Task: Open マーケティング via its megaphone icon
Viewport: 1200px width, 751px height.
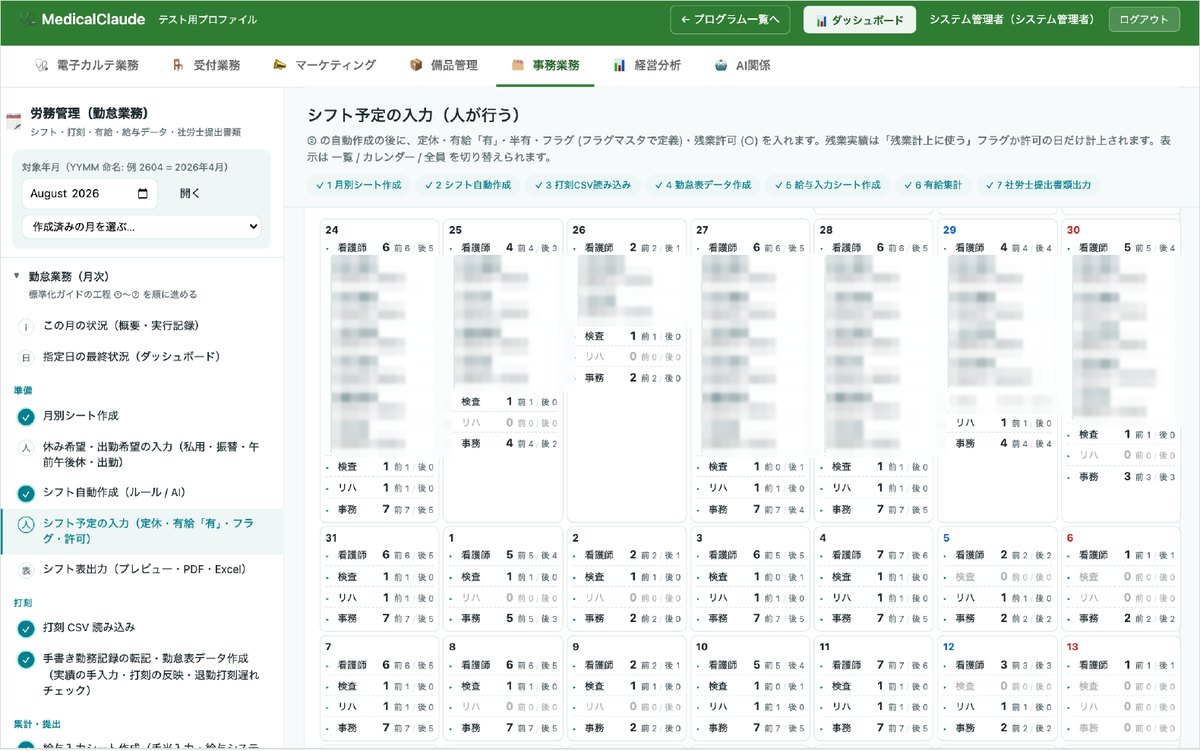Action: pyautogui.click(x=280, y=65)
